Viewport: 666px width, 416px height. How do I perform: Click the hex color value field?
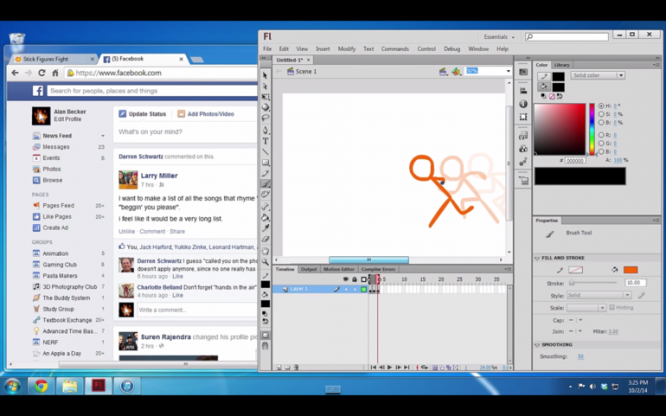[x=577, y=160]
